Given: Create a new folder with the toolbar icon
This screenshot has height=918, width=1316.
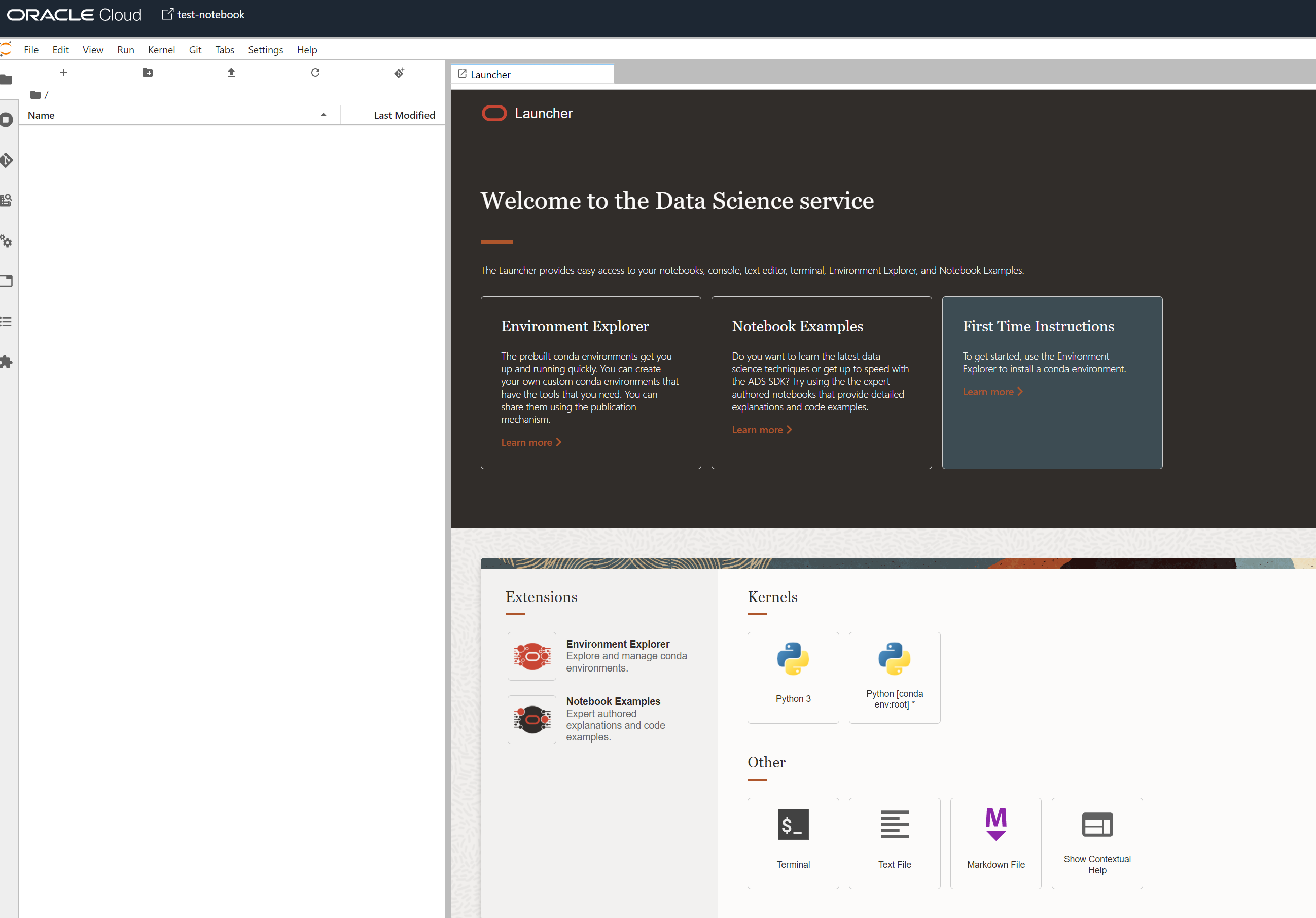Looking at the screenshot, I should point(147,73).
